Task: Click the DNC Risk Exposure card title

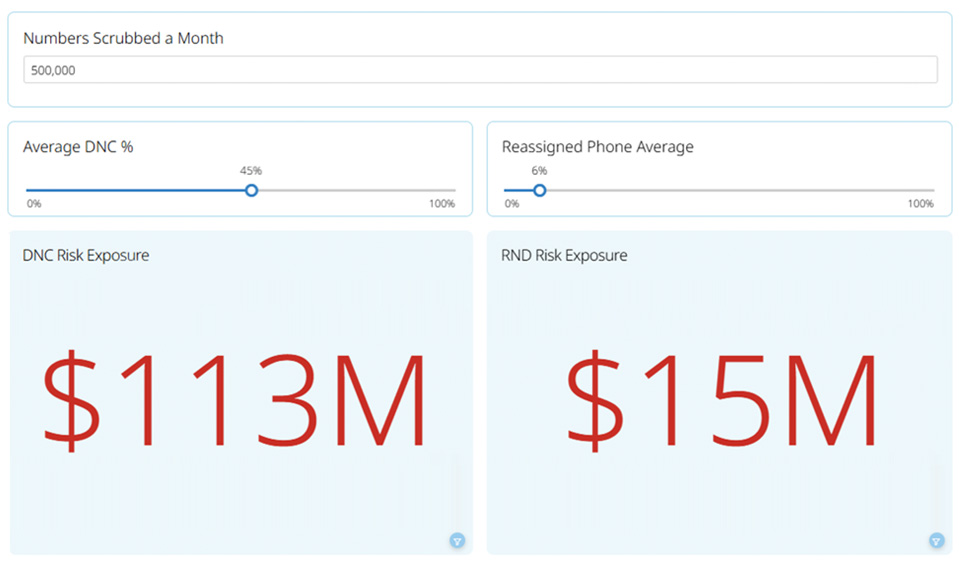Action: click(86, 256)
